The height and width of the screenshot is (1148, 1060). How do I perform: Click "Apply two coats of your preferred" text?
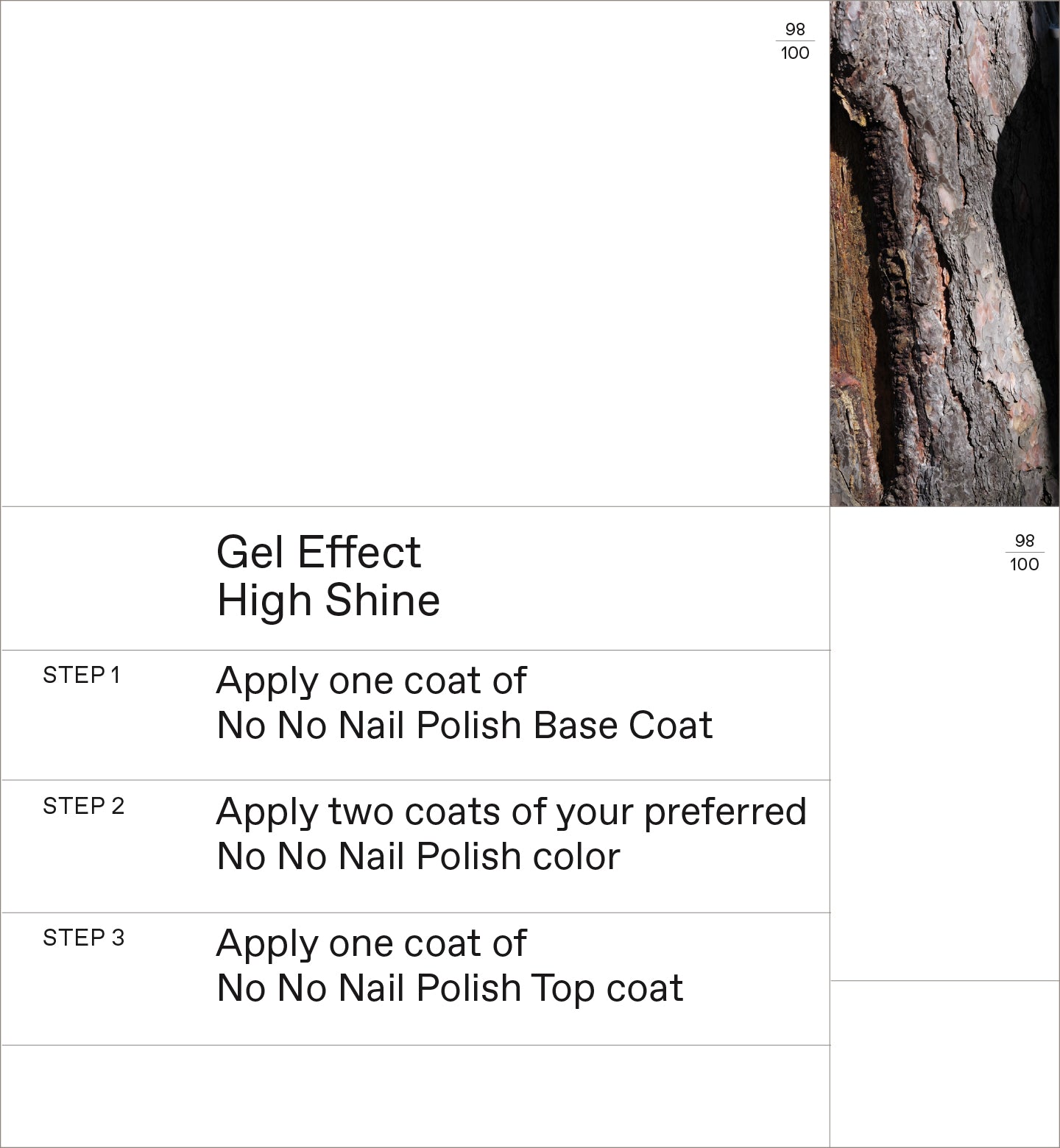[511, 812]
